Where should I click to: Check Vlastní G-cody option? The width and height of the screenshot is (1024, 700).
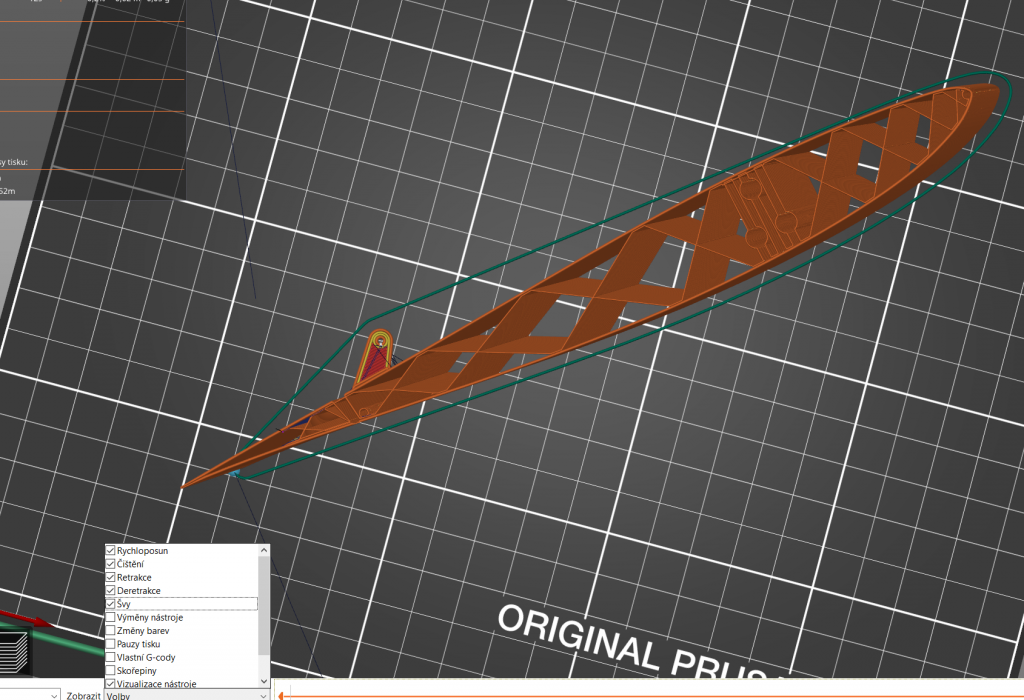pos(111,657)
